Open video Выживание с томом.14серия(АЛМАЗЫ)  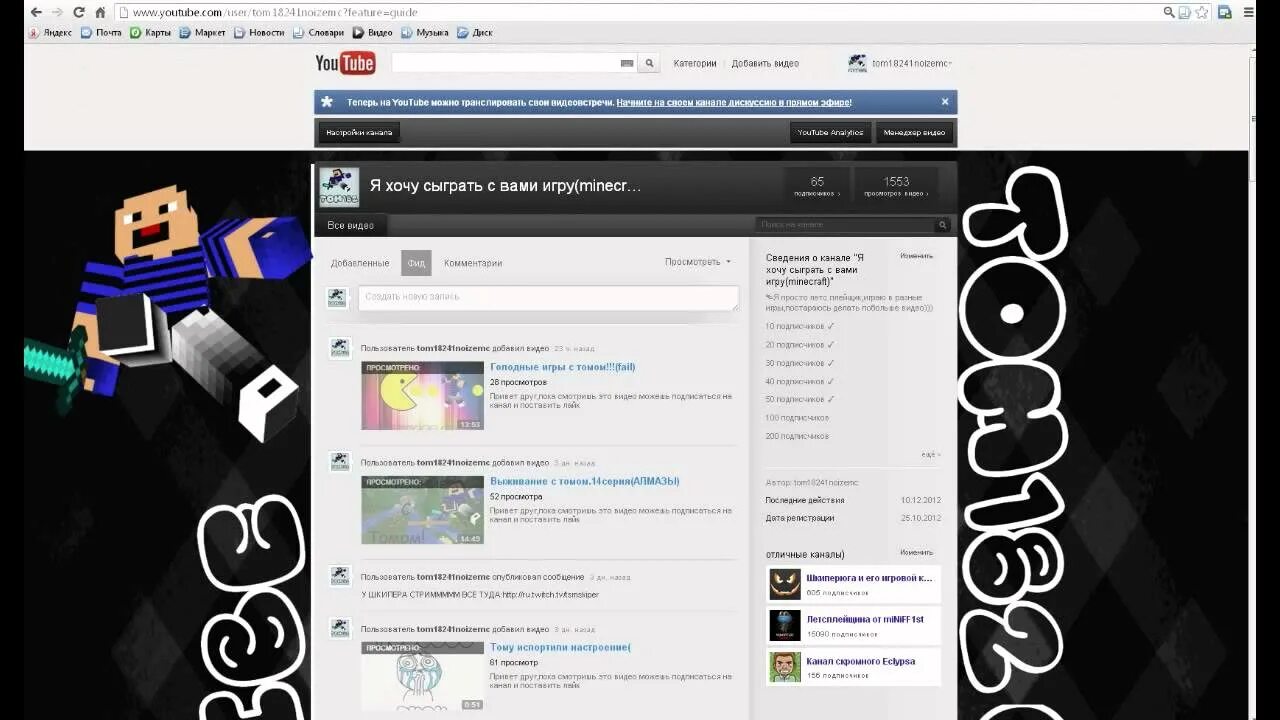coord(585,481)
